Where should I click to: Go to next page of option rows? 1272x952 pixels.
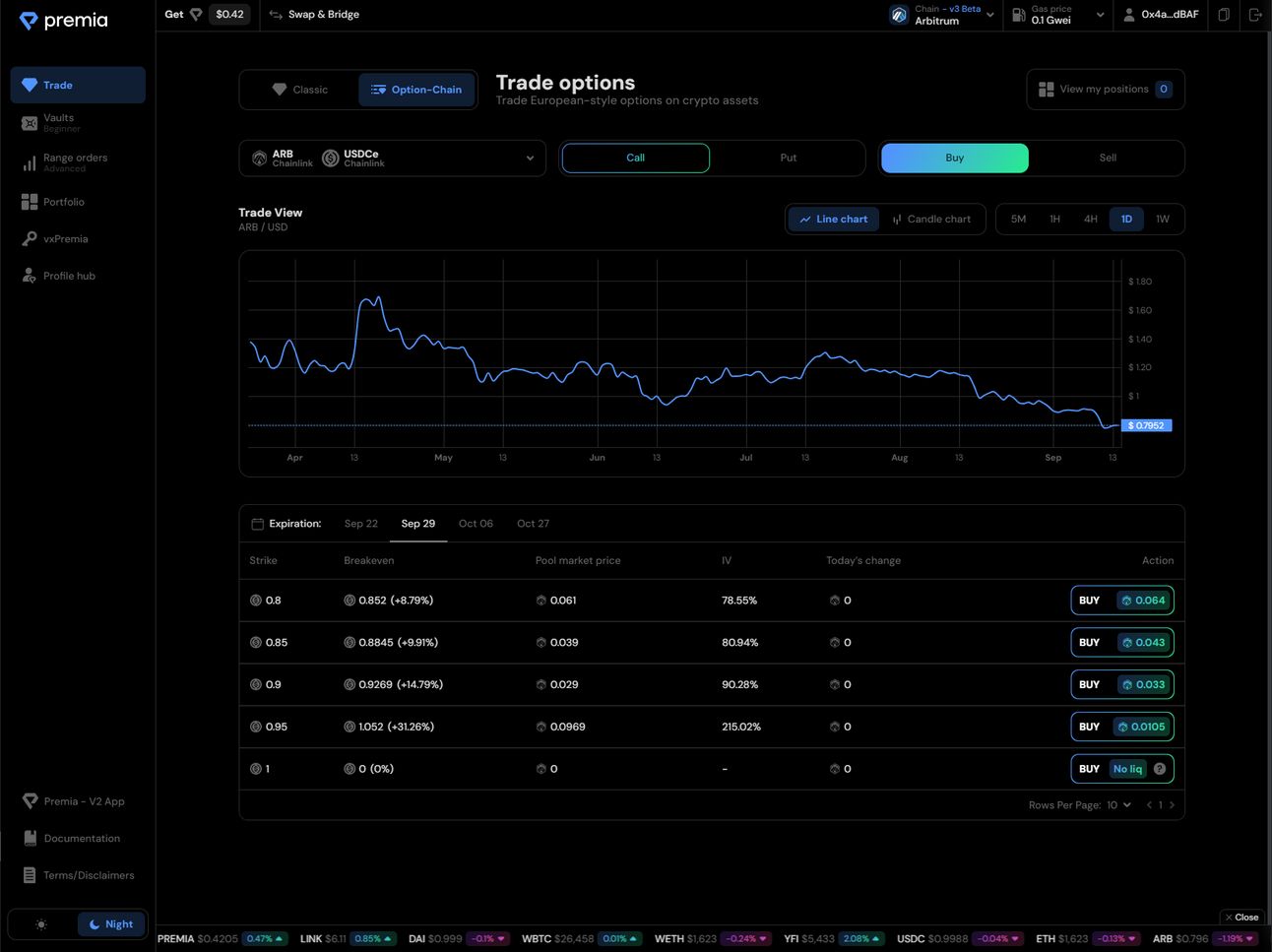click(x=1172, y=805)
